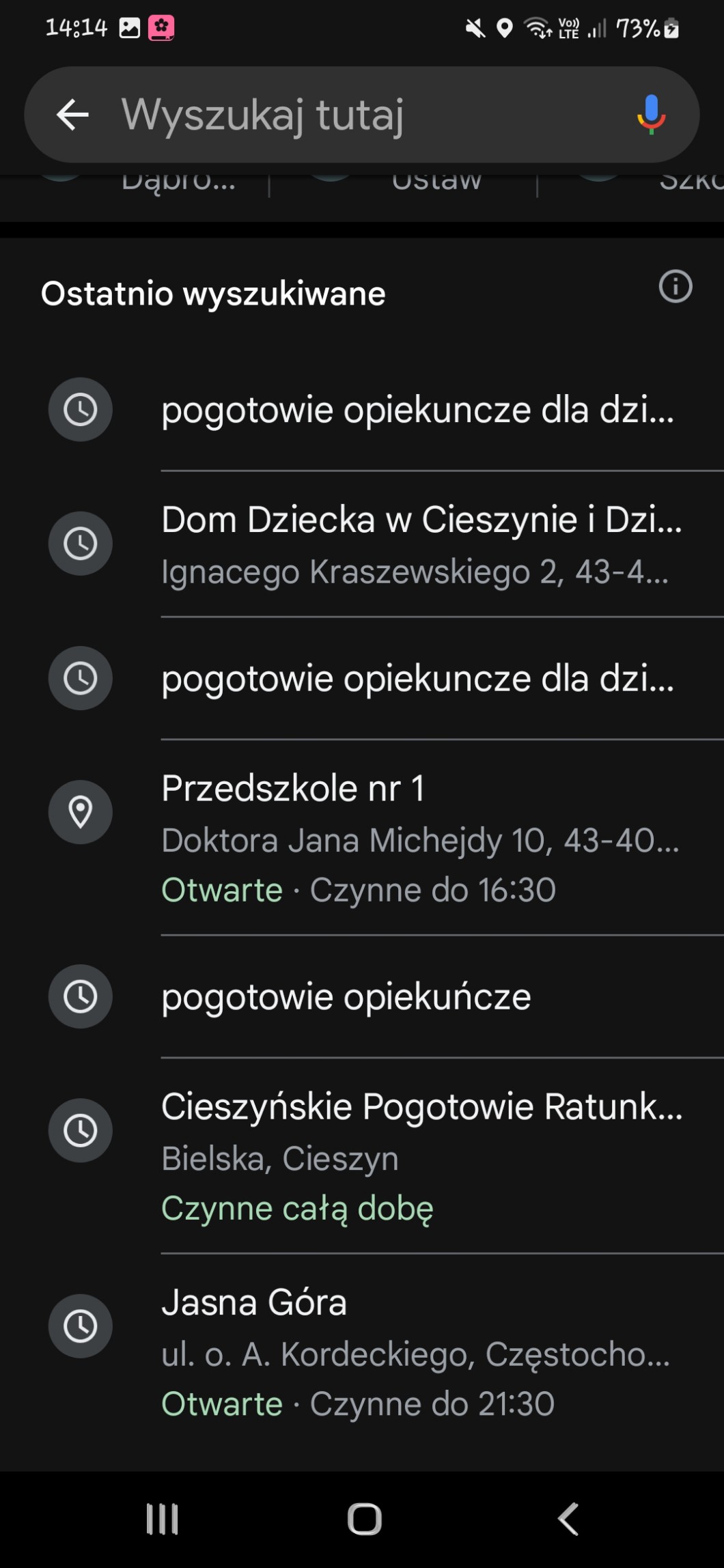This screenshot has height=1568, width=724.
Task: Tap clock icon beside Jasna Góra
Action: tap(81, 1326)
